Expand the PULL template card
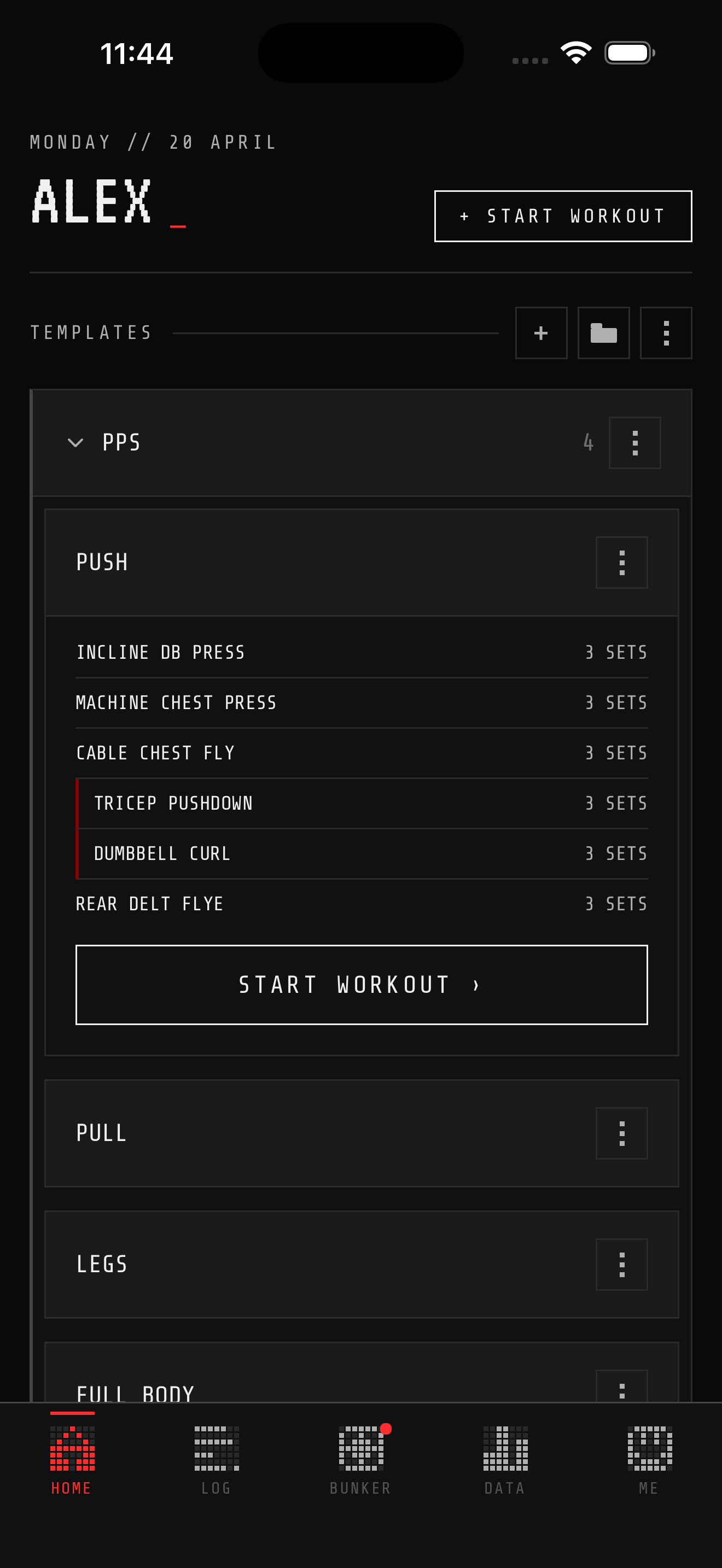This screenshot has width=722, height=1568. (304, 1133)
